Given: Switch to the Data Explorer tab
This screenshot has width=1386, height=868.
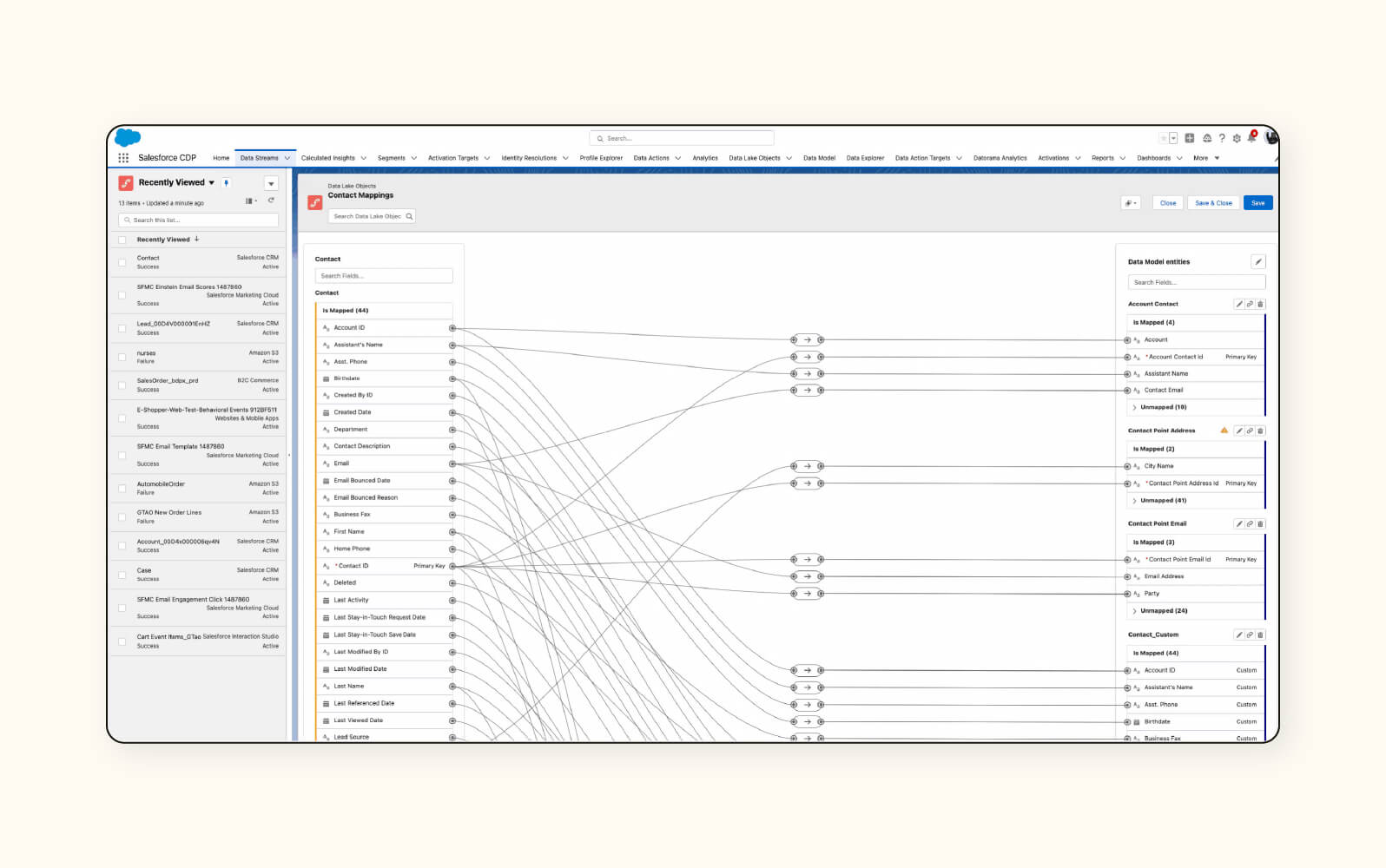Looking at the screenshot, I should pos(865,158).
